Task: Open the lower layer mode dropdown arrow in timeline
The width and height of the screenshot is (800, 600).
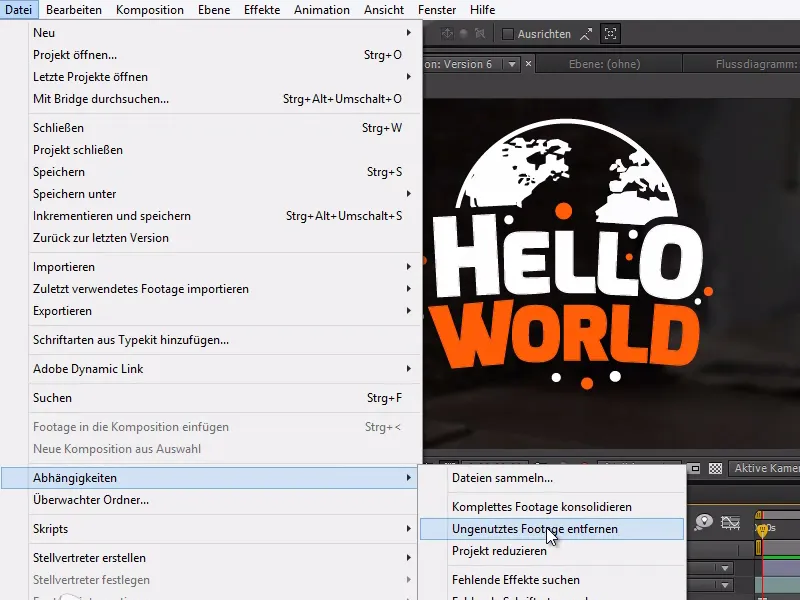Action: point(724,585)
